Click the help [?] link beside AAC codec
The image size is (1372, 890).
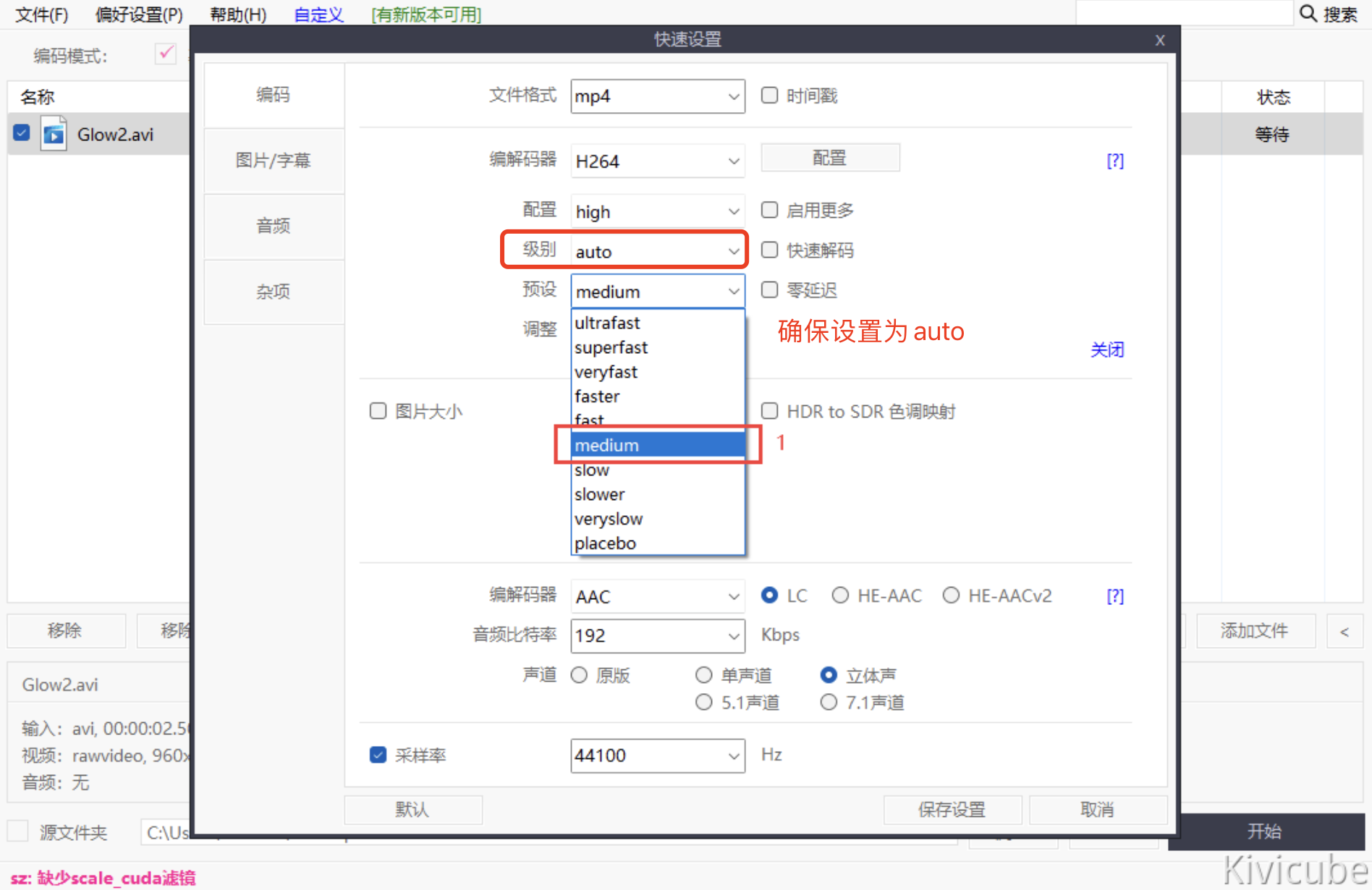(x=1115, y=596)
